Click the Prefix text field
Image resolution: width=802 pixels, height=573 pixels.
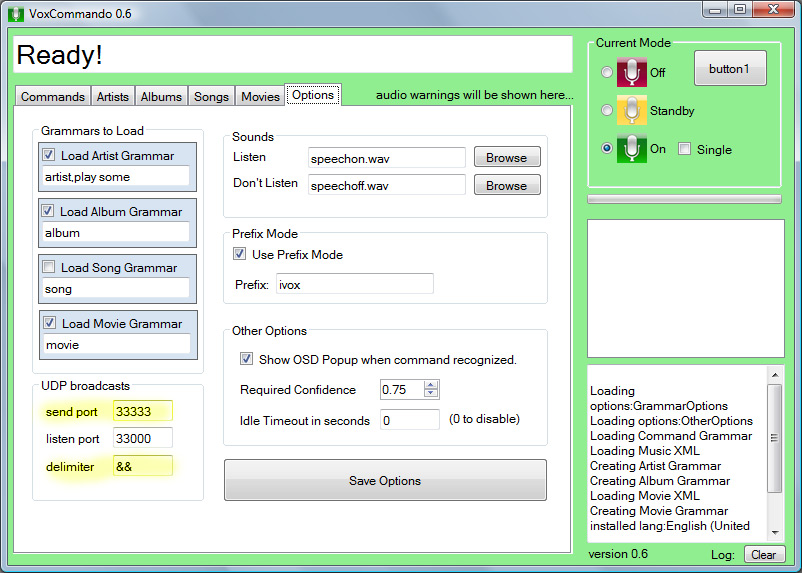coord(355,284)
